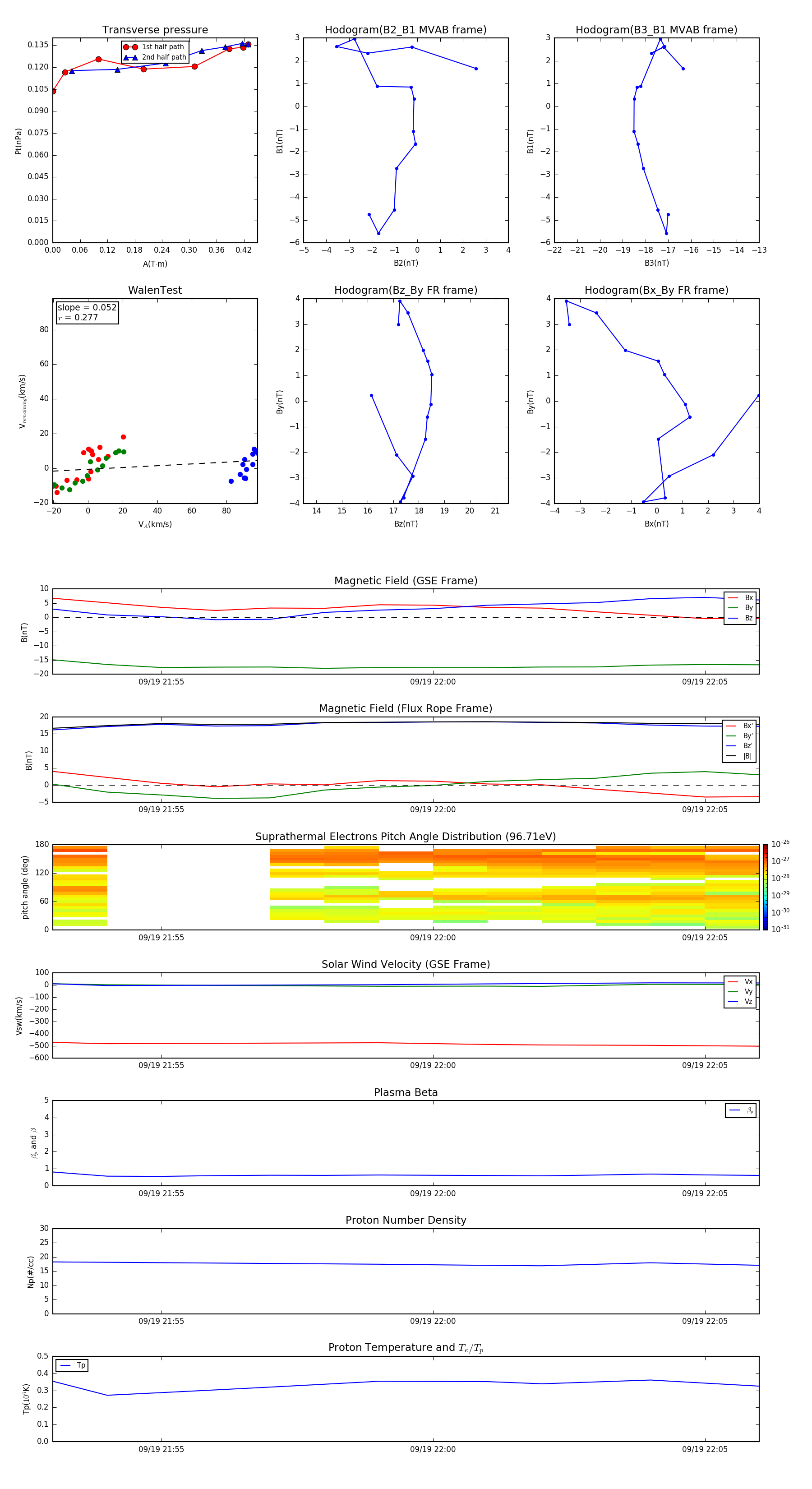Click the green By line in GSE plot
Image resolution: width=812 pixels, height=1489 pixels.
click(x=405, y=668)
